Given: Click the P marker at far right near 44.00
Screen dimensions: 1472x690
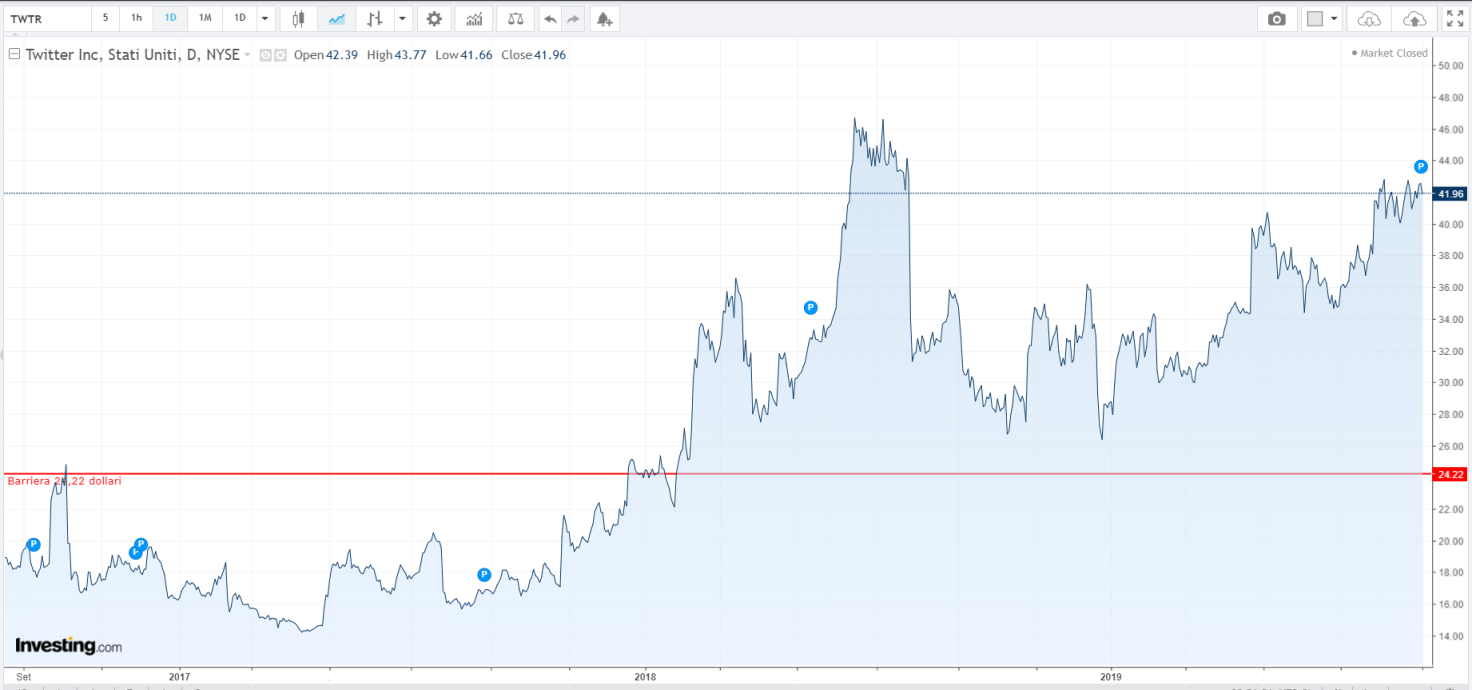Looking at the screenshot, I should pyautogui.click(x=1420, y=166).
